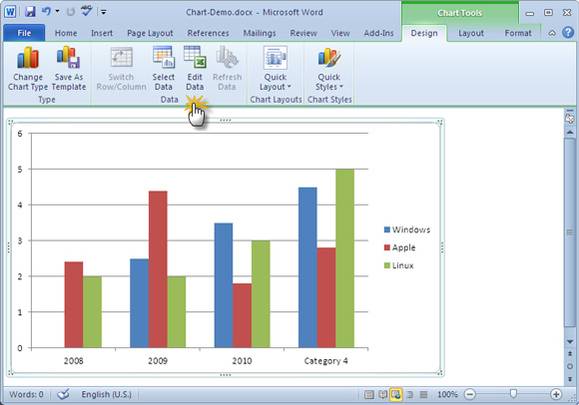The height and width of the screenshot is (405, 579).
Task: Open the References tab
Action: coord(208,33)
